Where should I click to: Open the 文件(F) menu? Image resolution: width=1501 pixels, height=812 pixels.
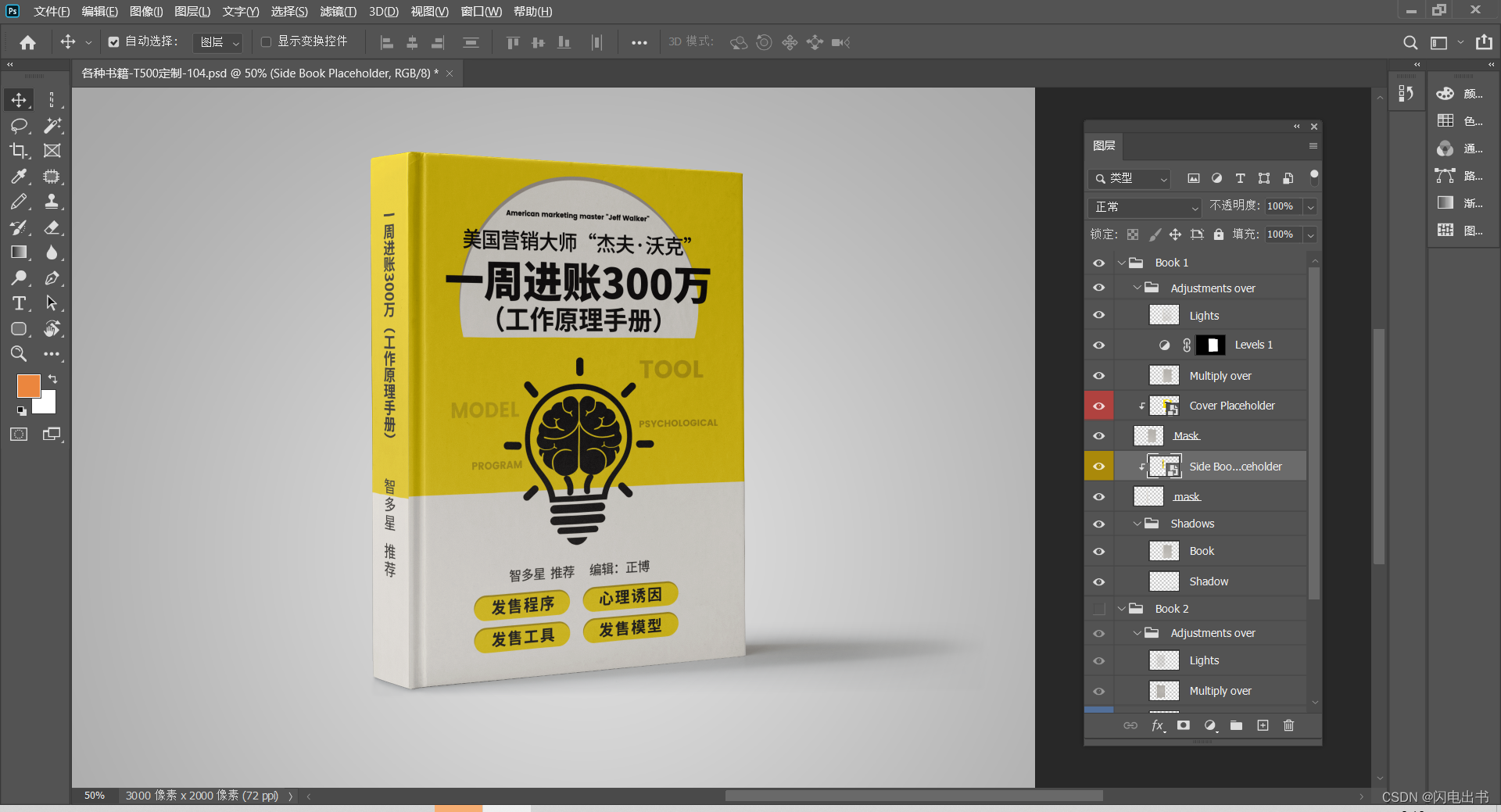52,12
